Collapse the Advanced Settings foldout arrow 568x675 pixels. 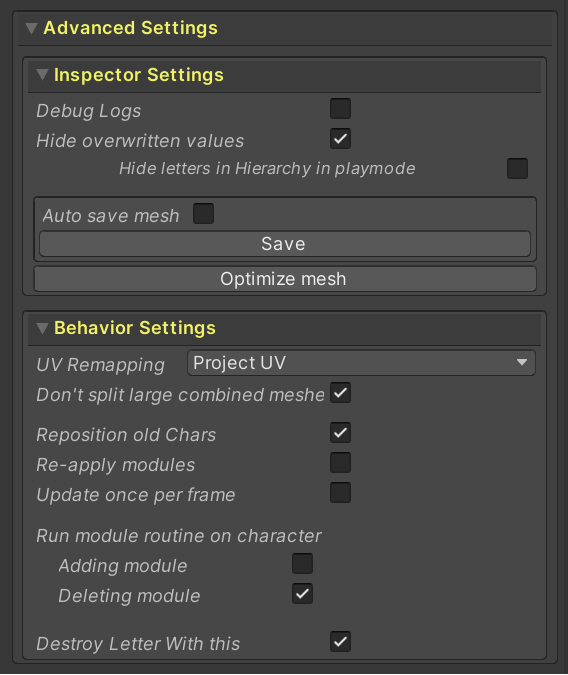(x=31, y=29)
